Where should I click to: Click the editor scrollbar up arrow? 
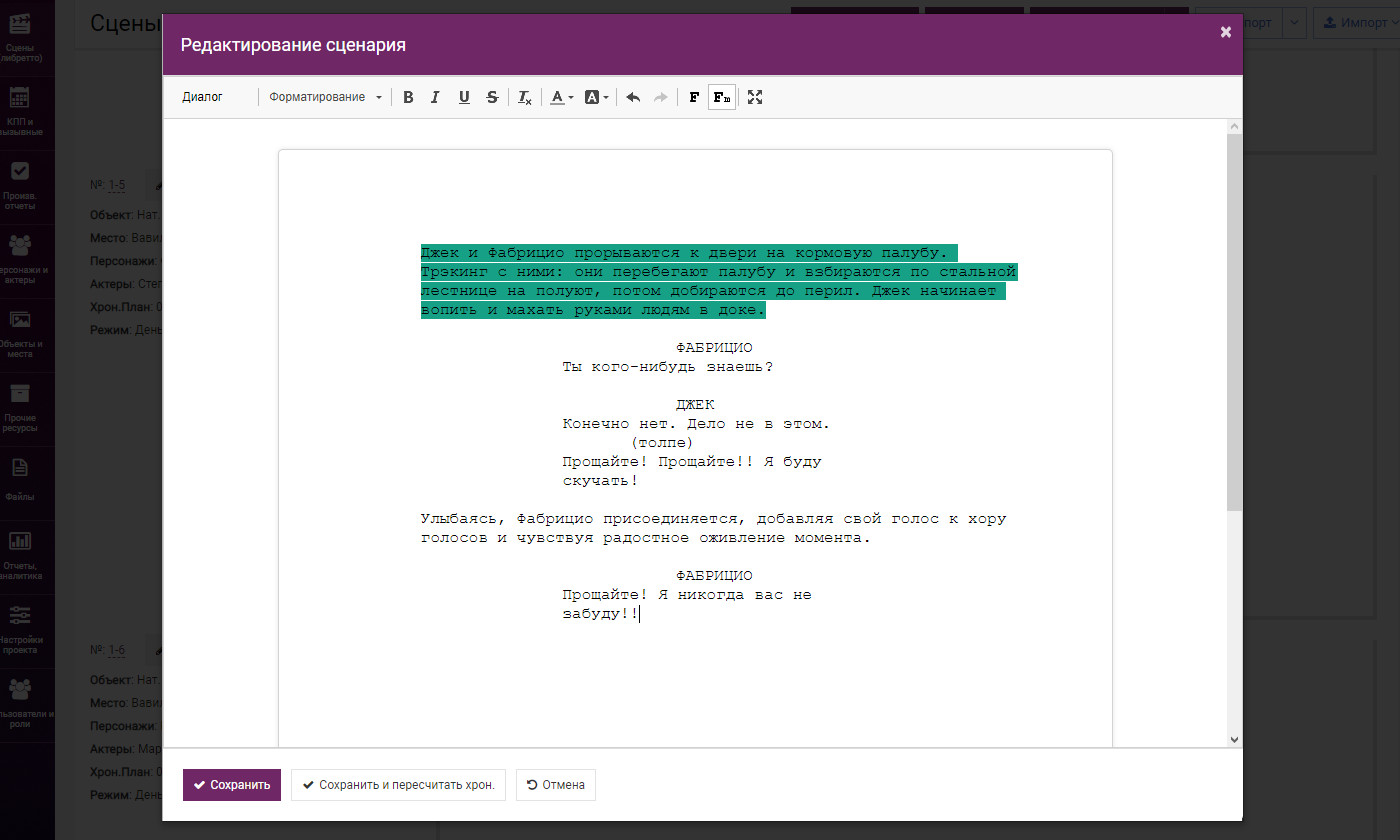[x=1234, y=126]
